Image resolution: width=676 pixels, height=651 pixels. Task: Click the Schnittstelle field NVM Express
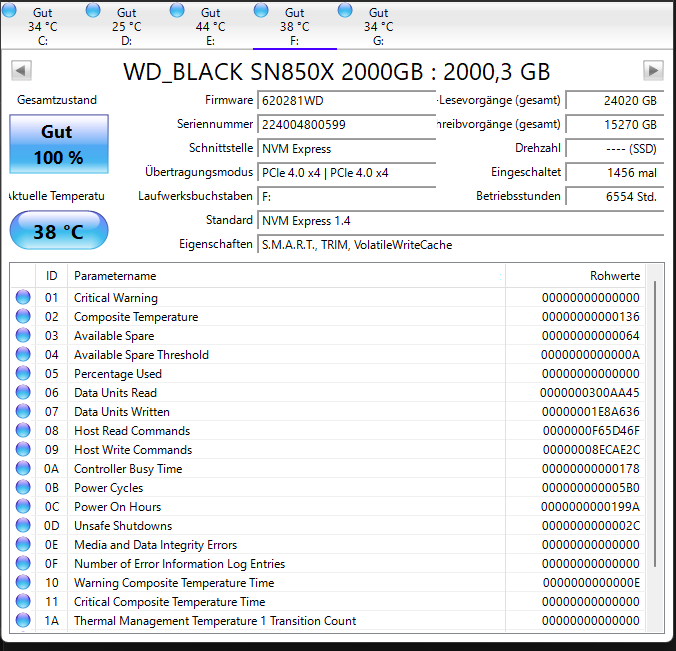[x=347, y=149]
